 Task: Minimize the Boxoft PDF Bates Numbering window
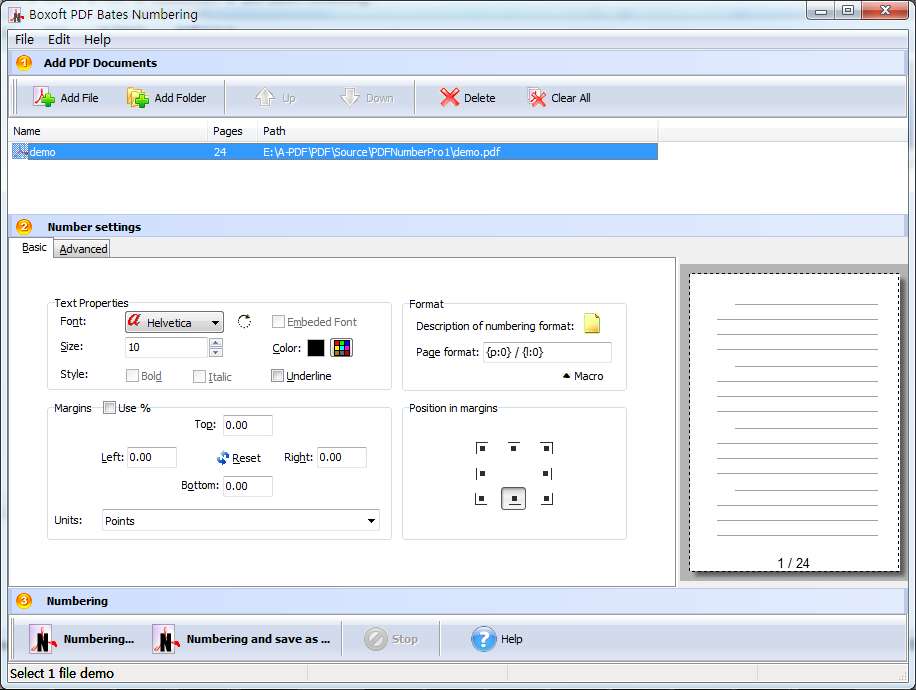pyautogui.click(x=821, y=11)
